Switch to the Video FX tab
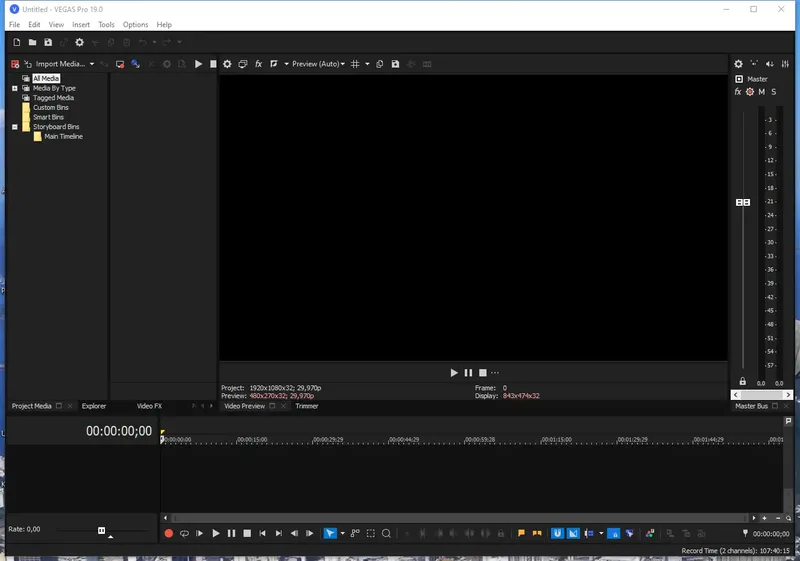Screen dimensions: 800x561 [x=149, y=406]
